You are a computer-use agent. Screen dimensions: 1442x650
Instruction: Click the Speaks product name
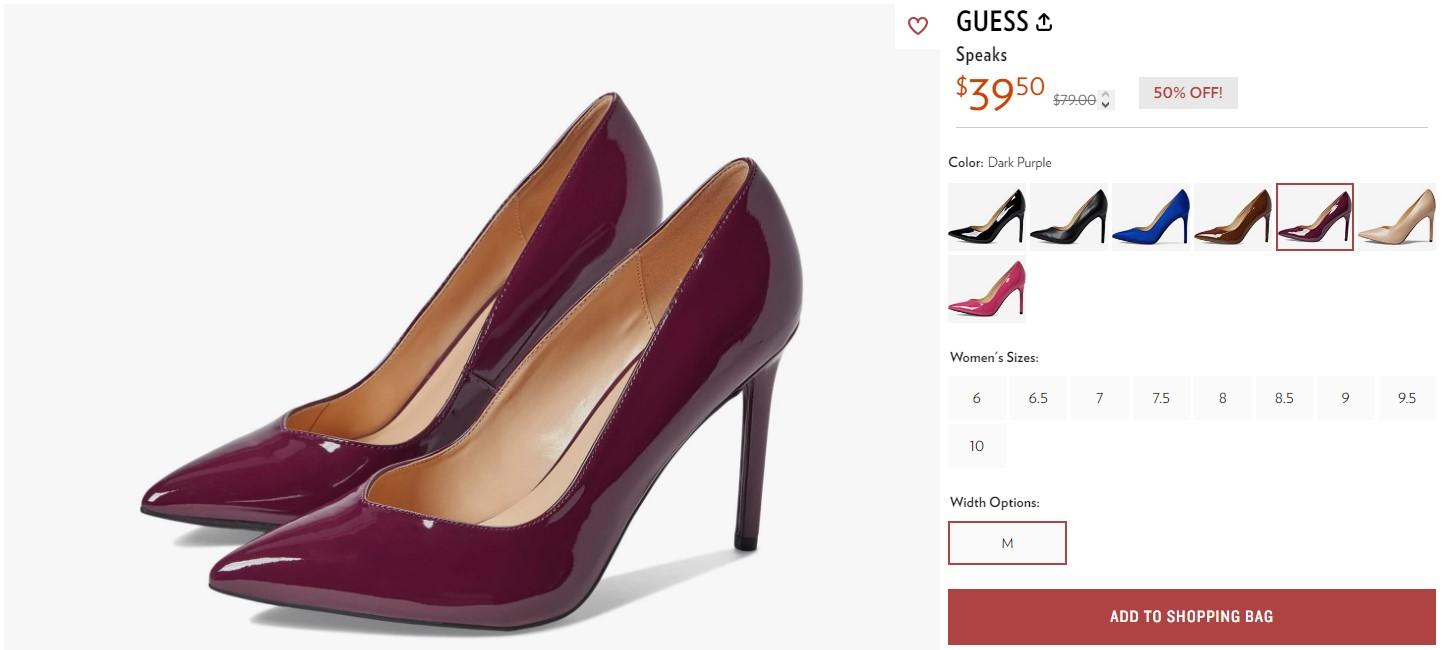[981, 54]
